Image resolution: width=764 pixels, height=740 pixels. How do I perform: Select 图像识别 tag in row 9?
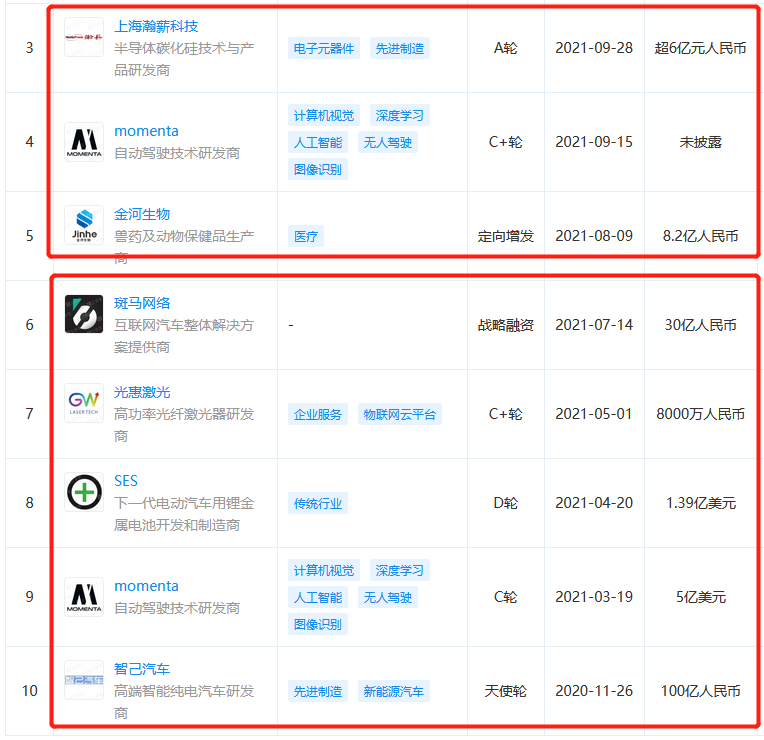318,624
